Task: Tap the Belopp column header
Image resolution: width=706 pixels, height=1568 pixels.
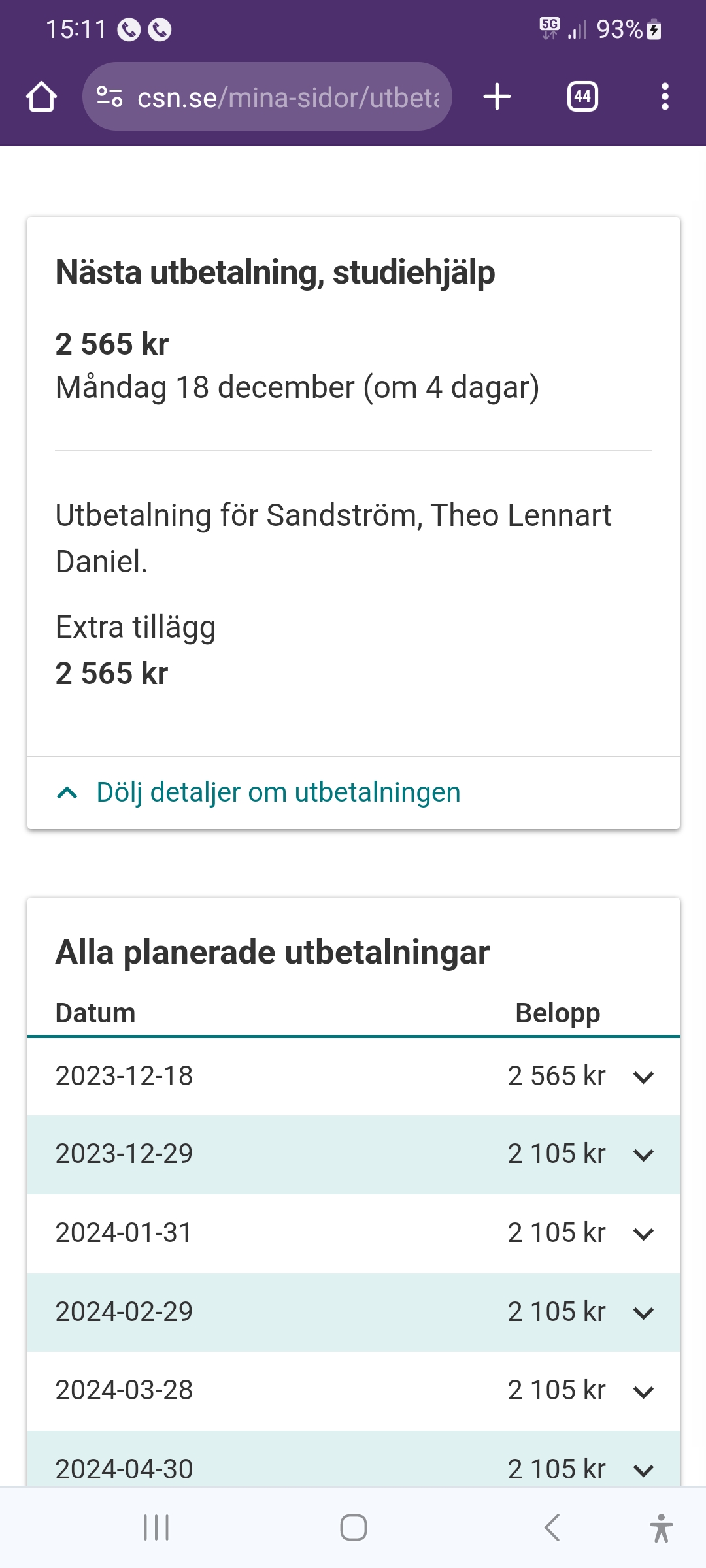Action: [x=557, y=1013]
